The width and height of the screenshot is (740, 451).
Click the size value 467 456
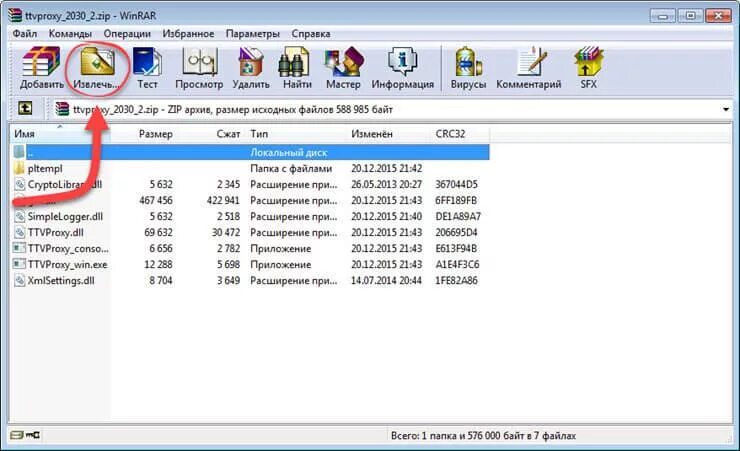click(x=156, y=200)
